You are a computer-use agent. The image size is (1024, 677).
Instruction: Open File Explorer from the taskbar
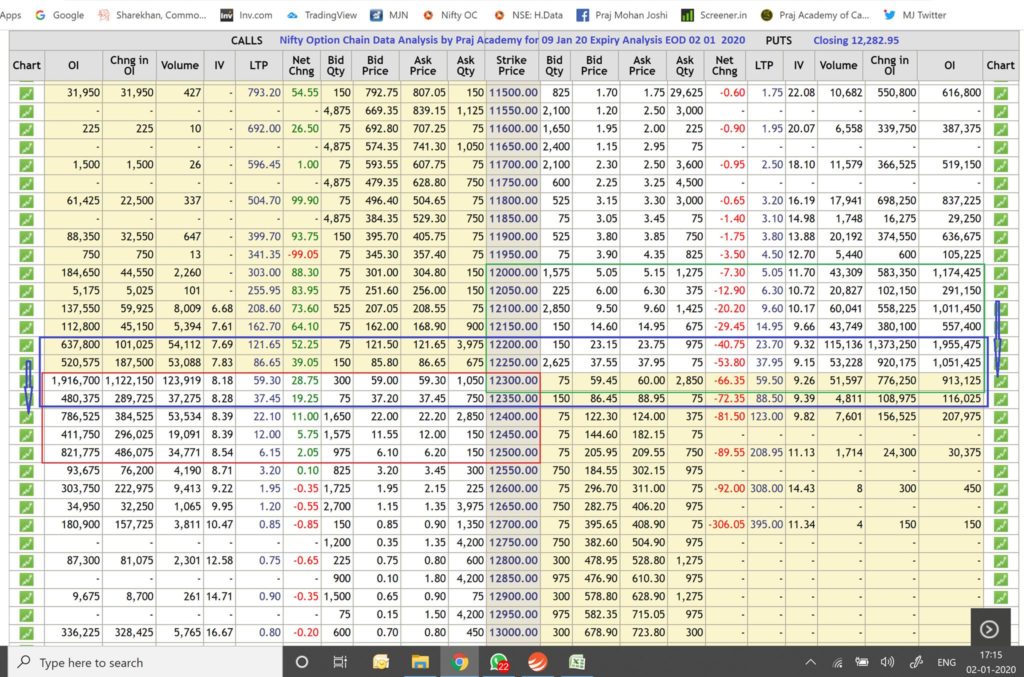click(x=381, y=662)
